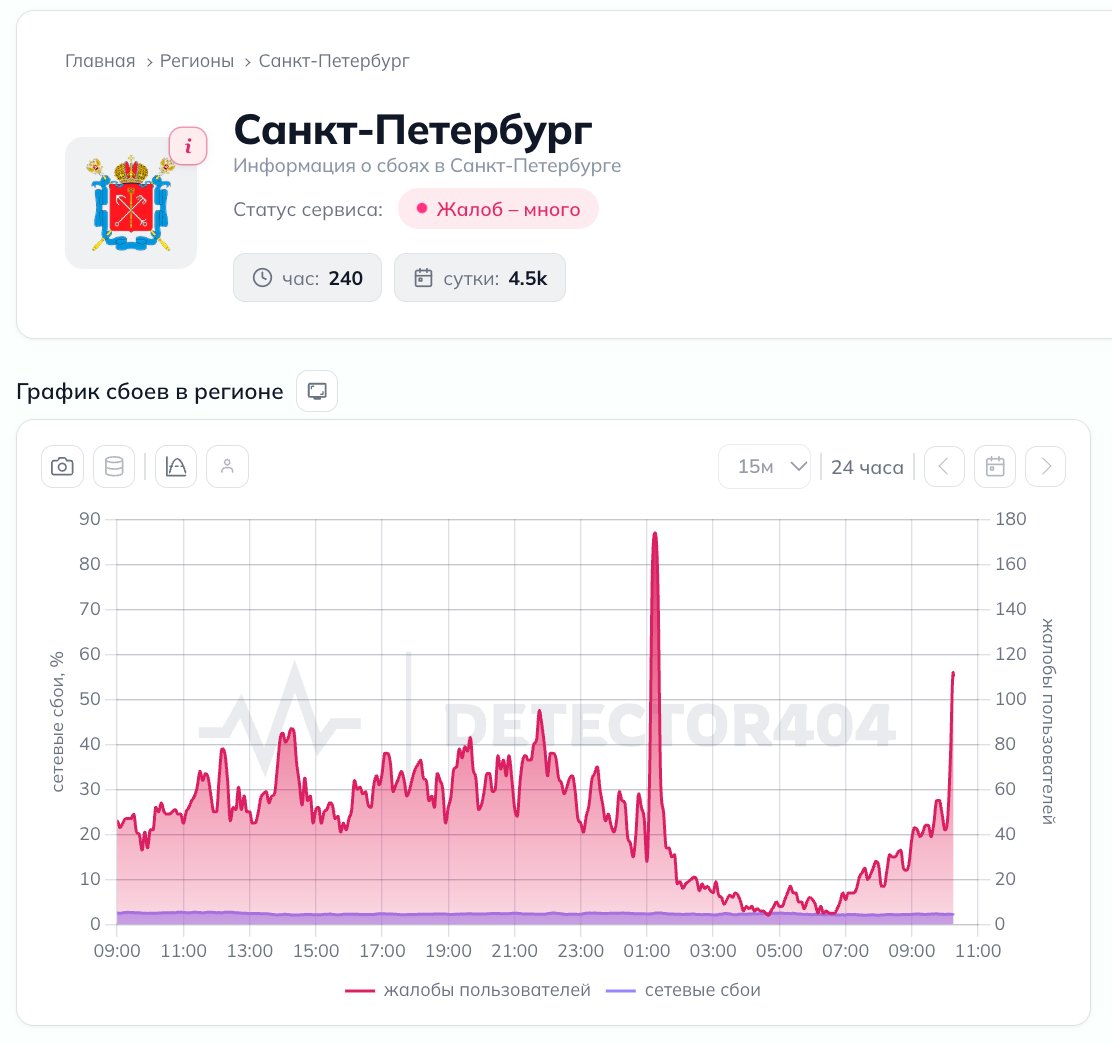Screen dimensions: 1112x1044
Task: Click жалобы пользователей vertical axis title
Action: pos(1048,721)
